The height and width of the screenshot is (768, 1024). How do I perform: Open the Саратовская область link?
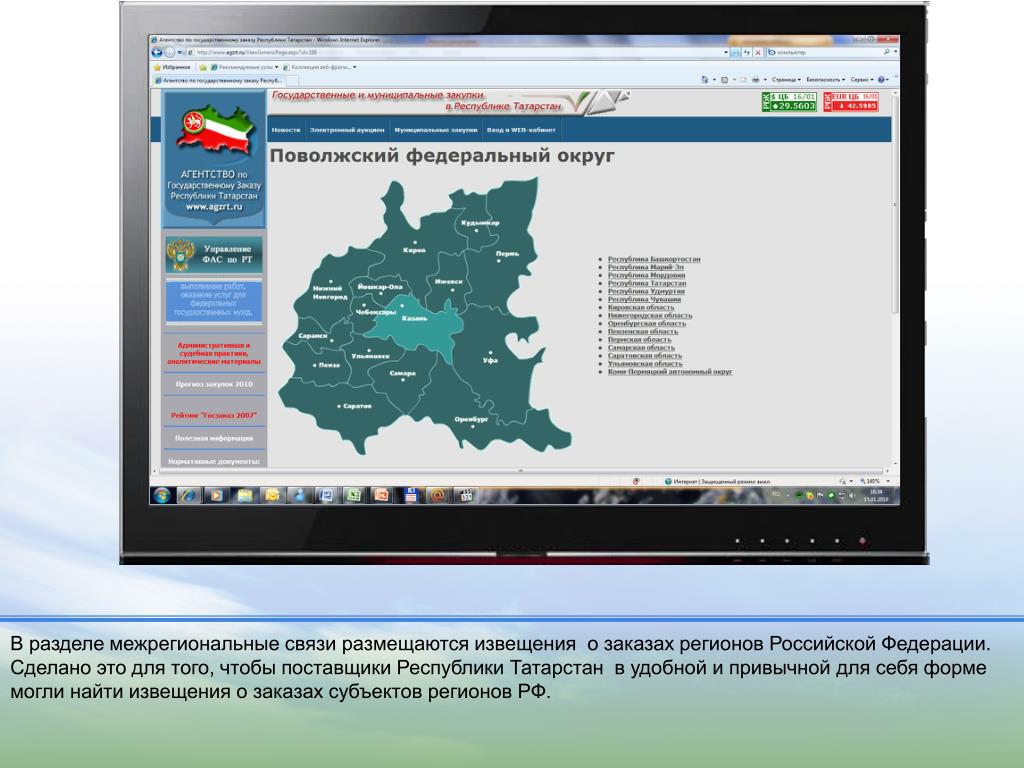coord(645,356)
